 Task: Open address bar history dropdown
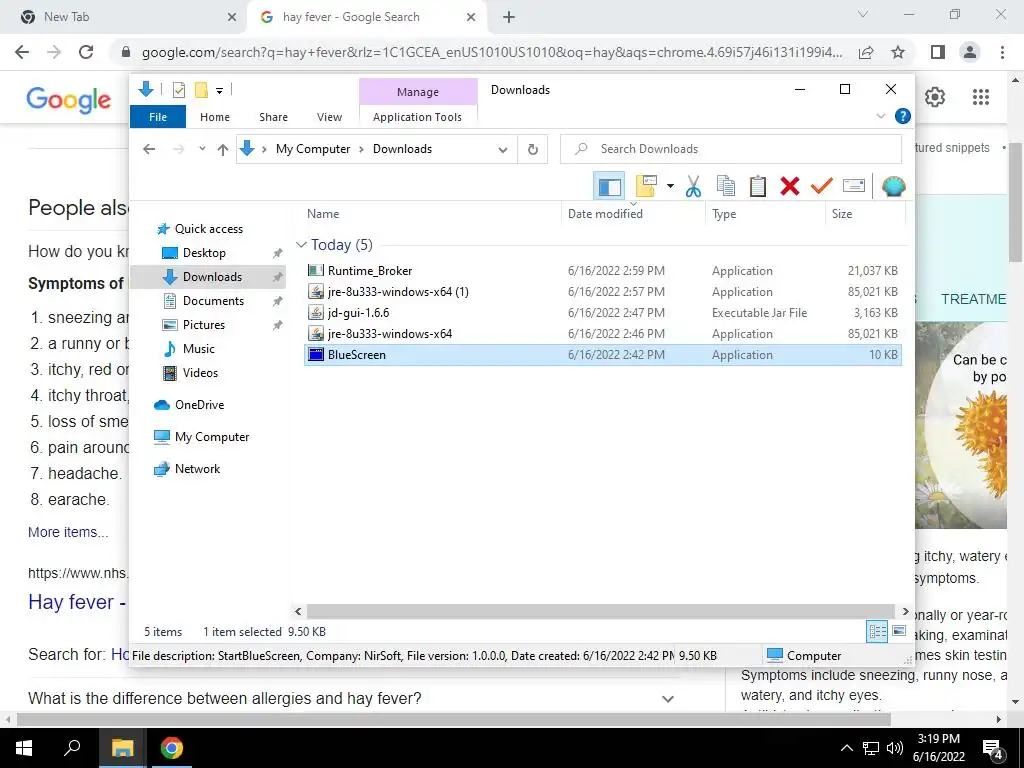coord(502,150)
